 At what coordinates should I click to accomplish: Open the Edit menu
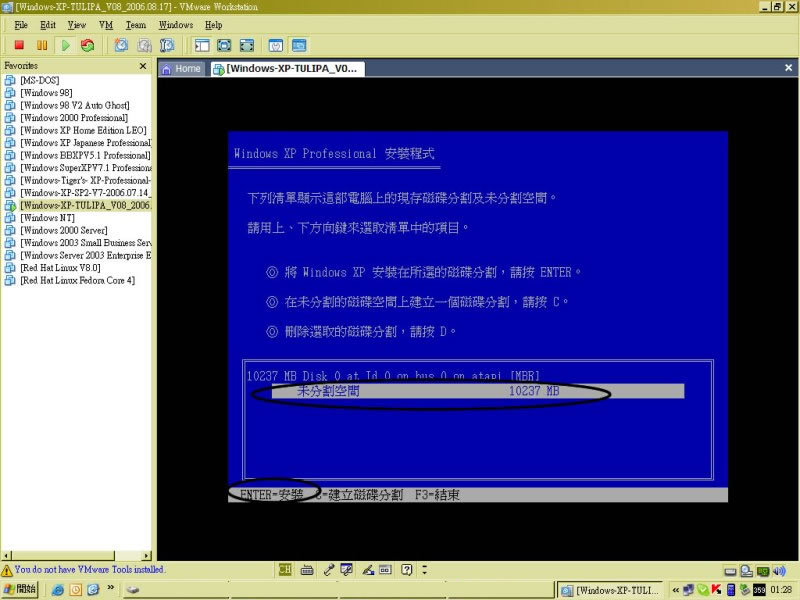point(48,25)
